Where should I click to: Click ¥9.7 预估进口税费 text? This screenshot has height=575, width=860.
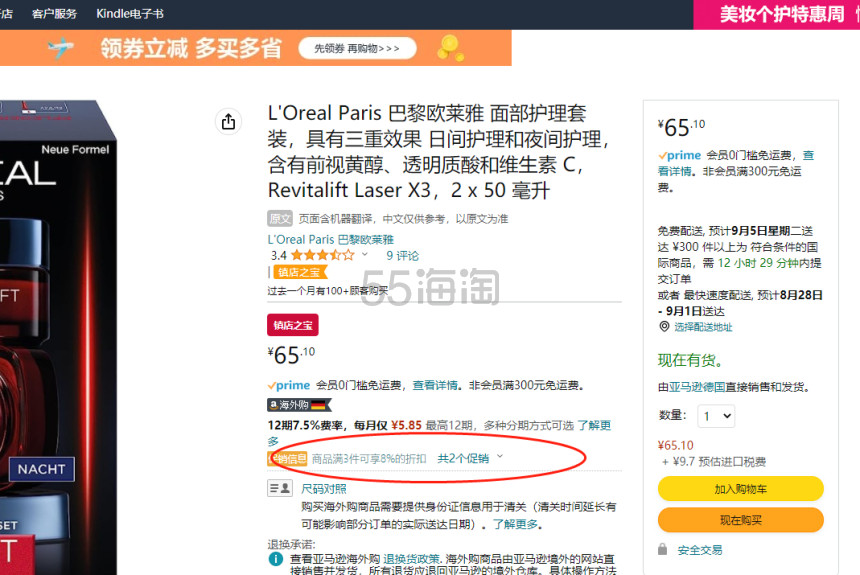pos(714,461)
